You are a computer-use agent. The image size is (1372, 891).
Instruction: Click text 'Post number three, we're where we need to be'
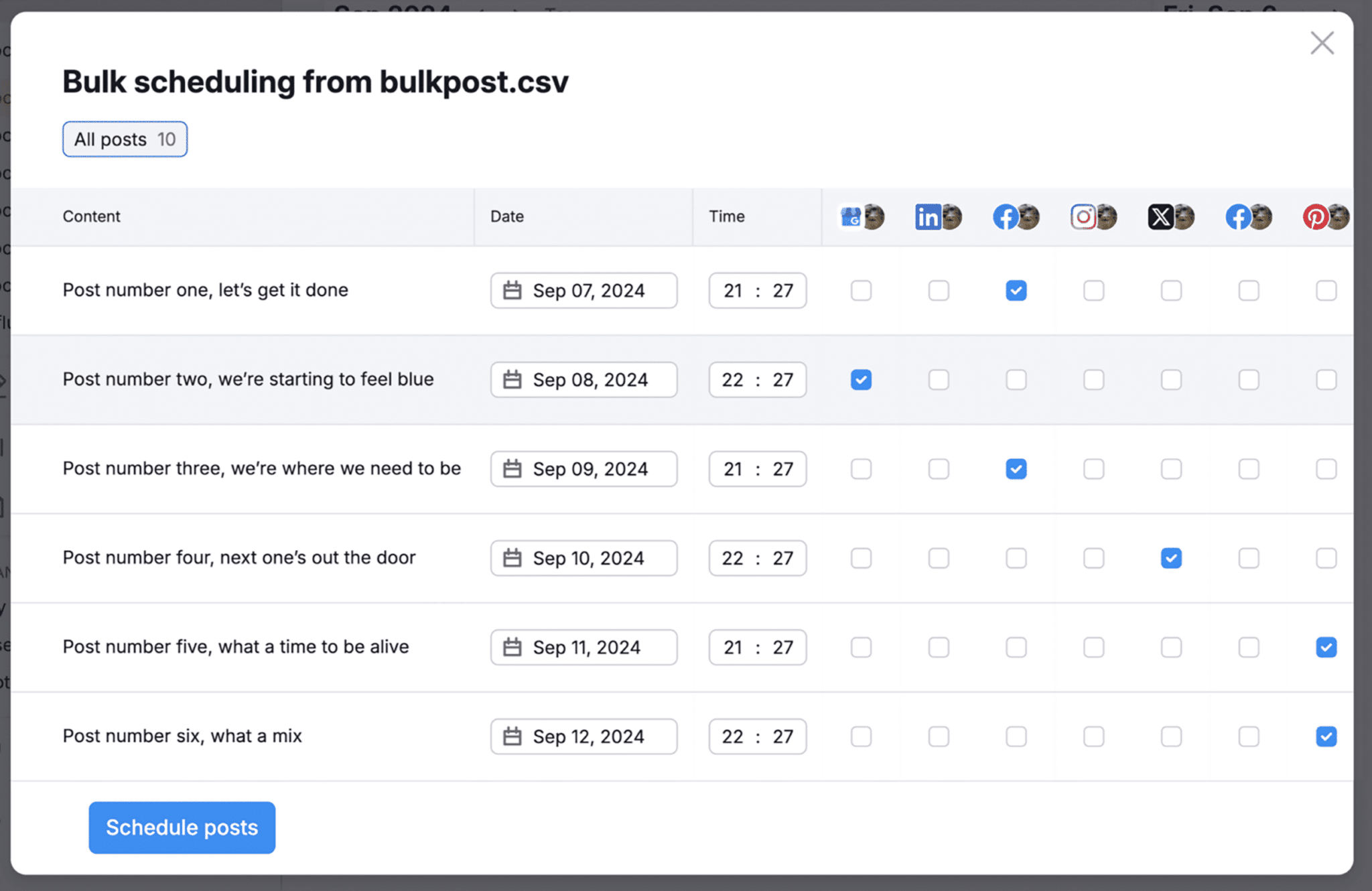point(262,468)
